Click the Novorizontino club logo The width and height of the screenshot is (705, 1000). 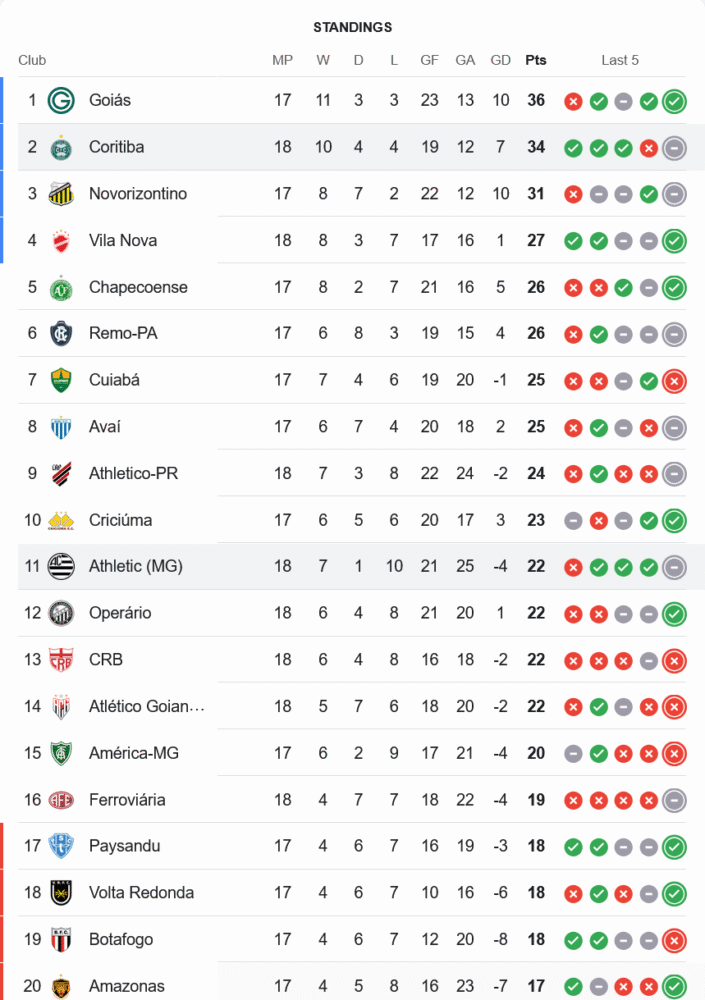tap(62, 194)
